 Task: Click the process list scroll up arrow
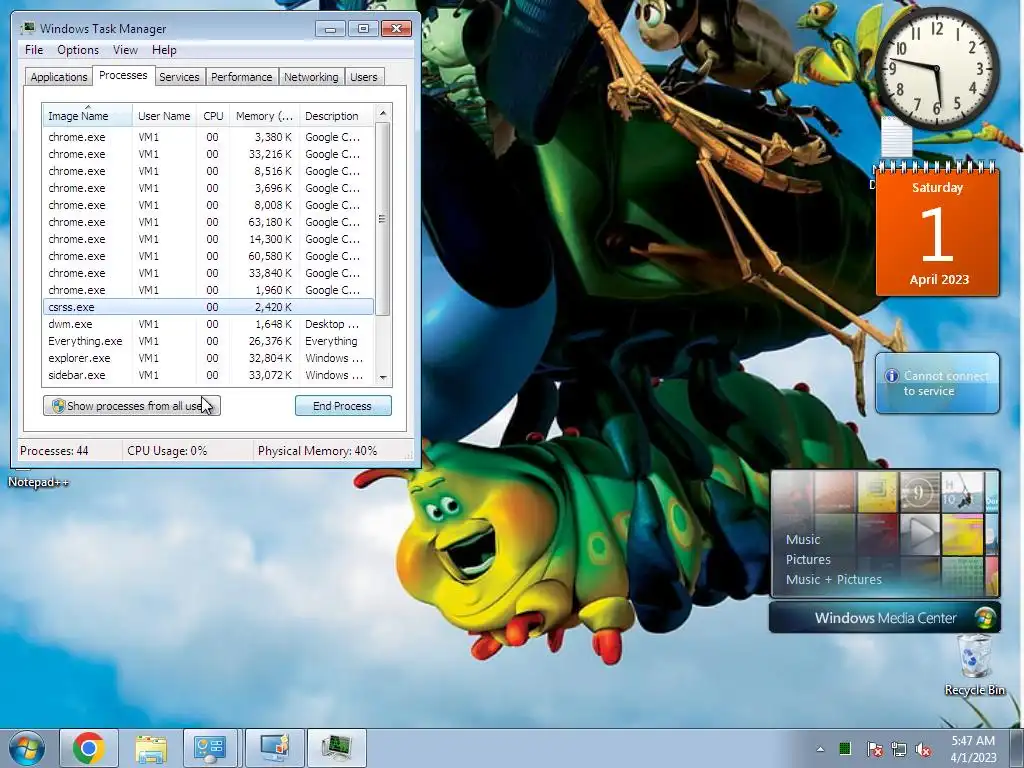[383, 113]
